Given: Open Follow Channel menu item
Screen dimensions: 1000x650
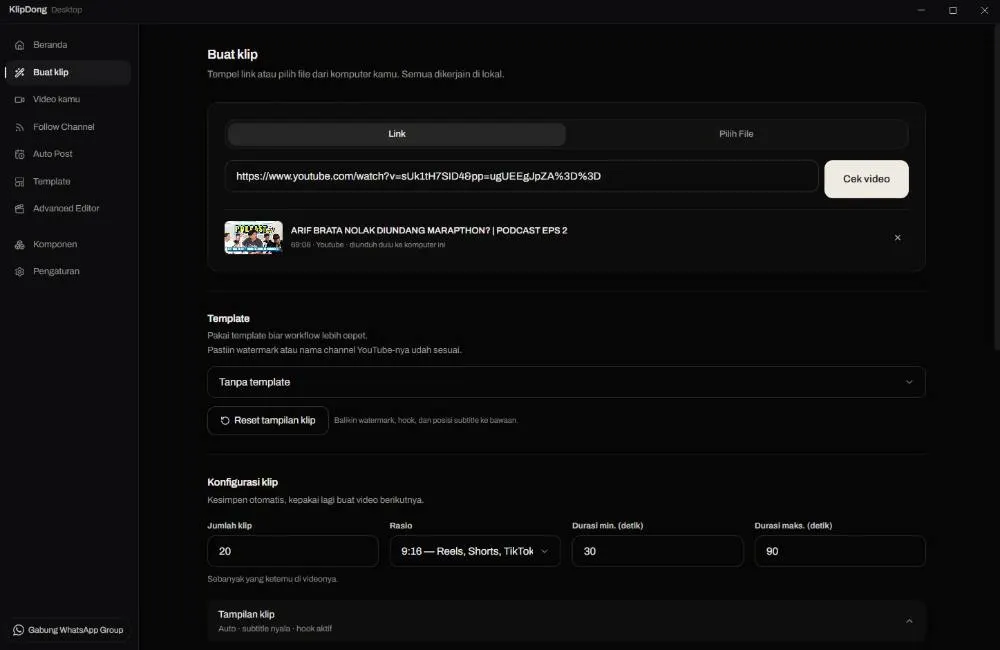Looking at the screenshot, I should 68,127.
